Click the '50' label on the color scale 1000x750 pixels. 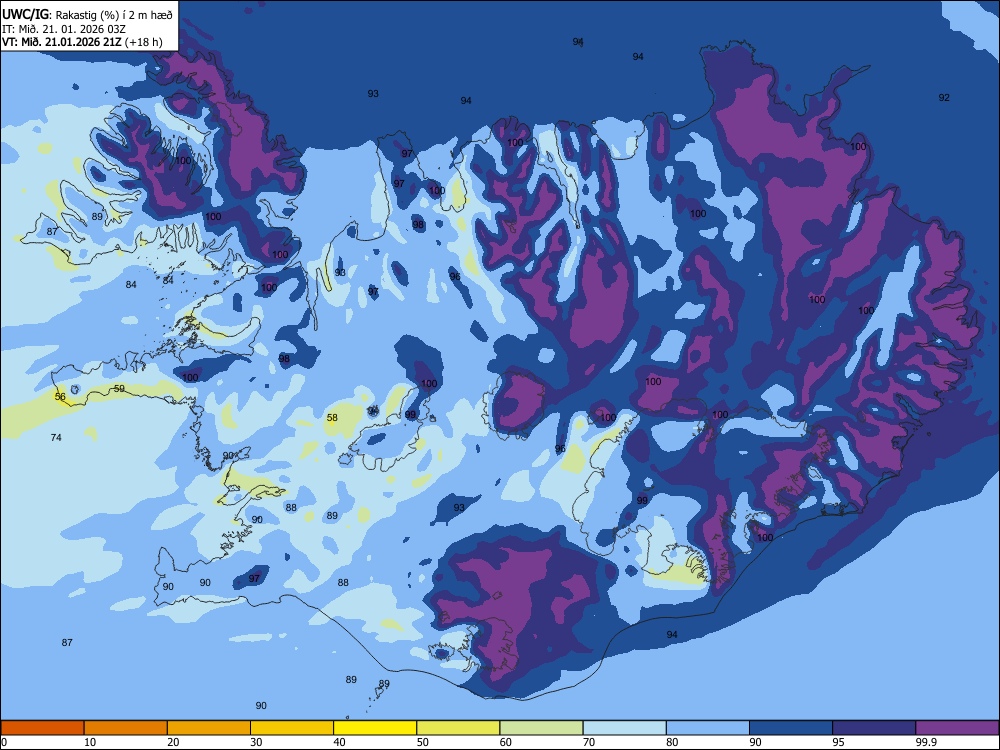tap(423, 742)
